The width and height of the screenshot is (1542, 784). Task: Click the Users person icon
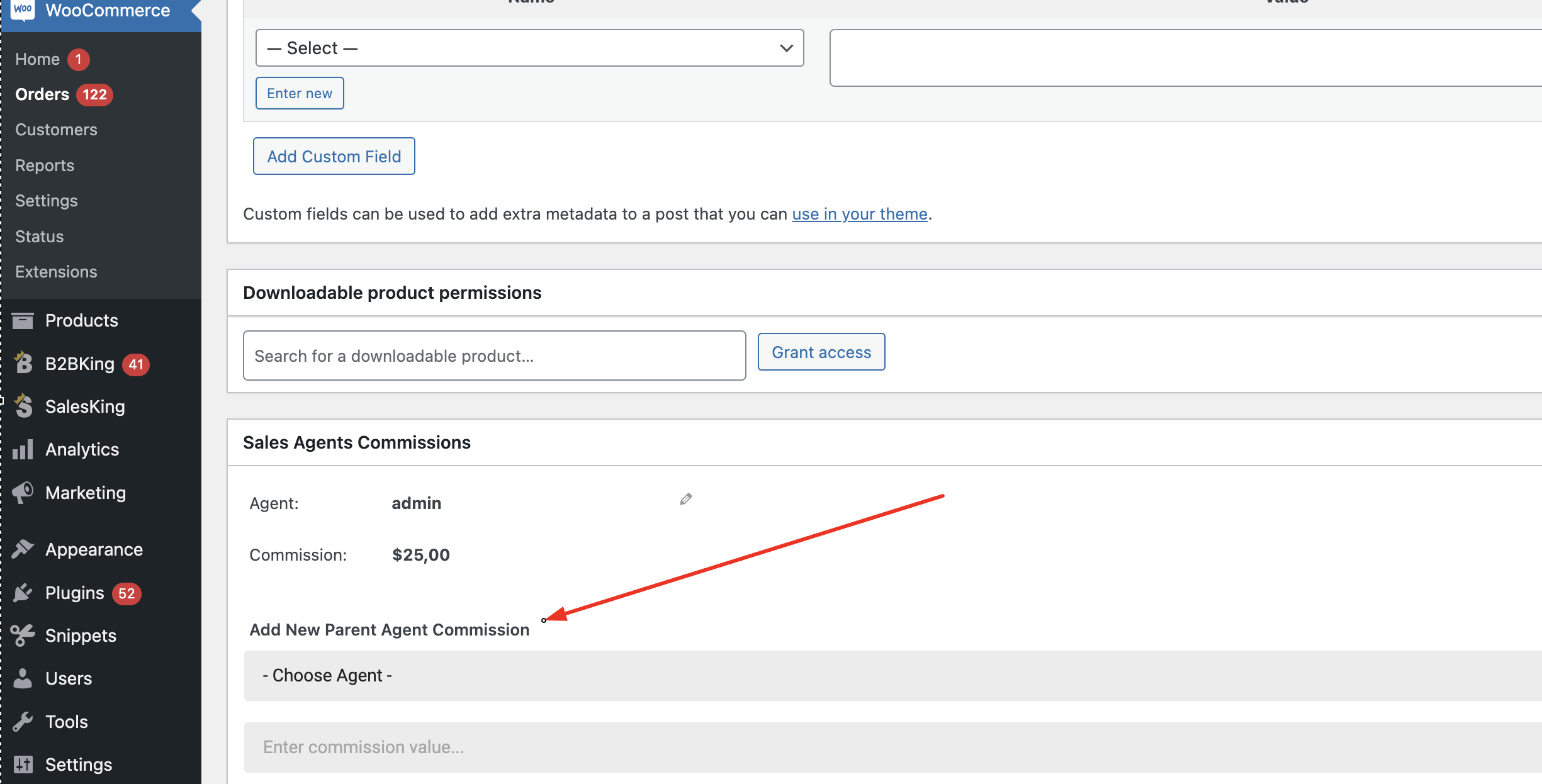pyautogui.click(x=23, y=678)
